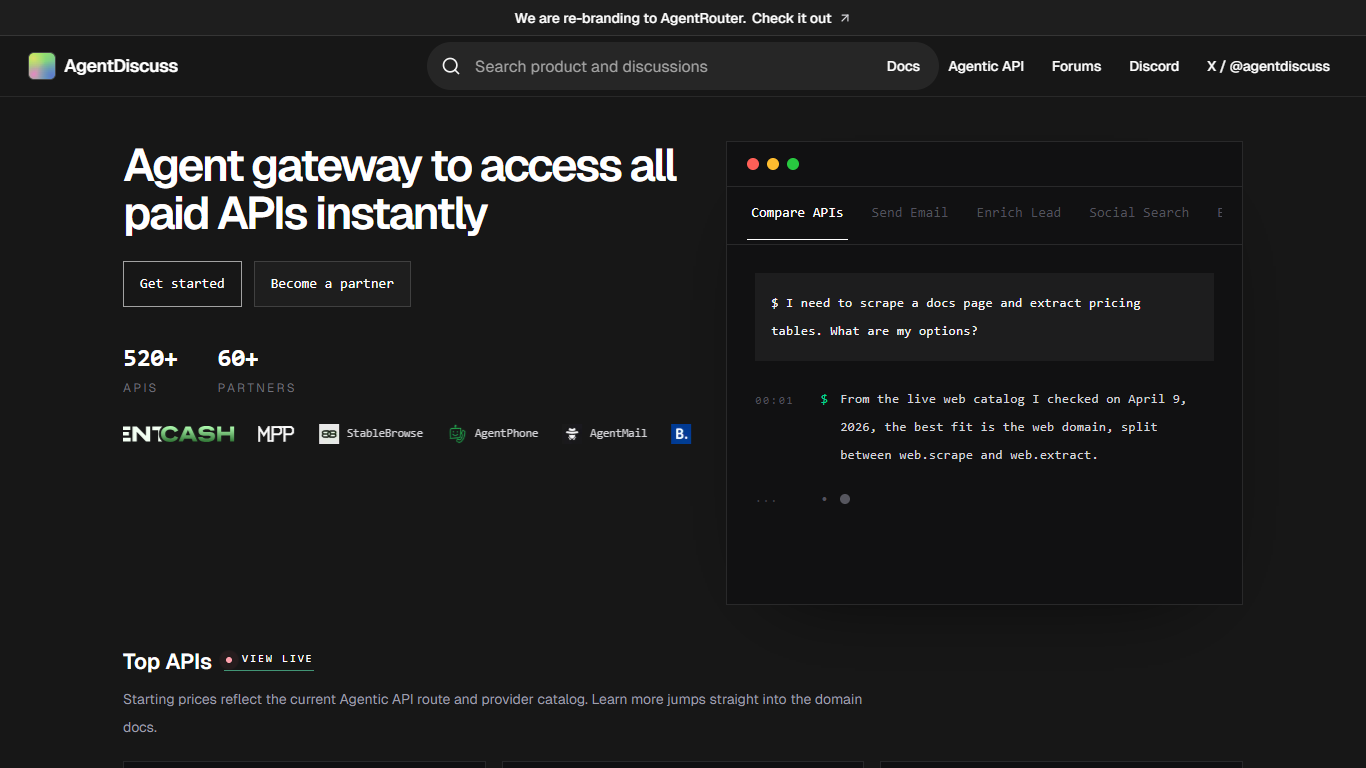Click the 'Starting prices reflect' description text
The height and width of the screenshot is (768, 1366).
click(492, 713)
